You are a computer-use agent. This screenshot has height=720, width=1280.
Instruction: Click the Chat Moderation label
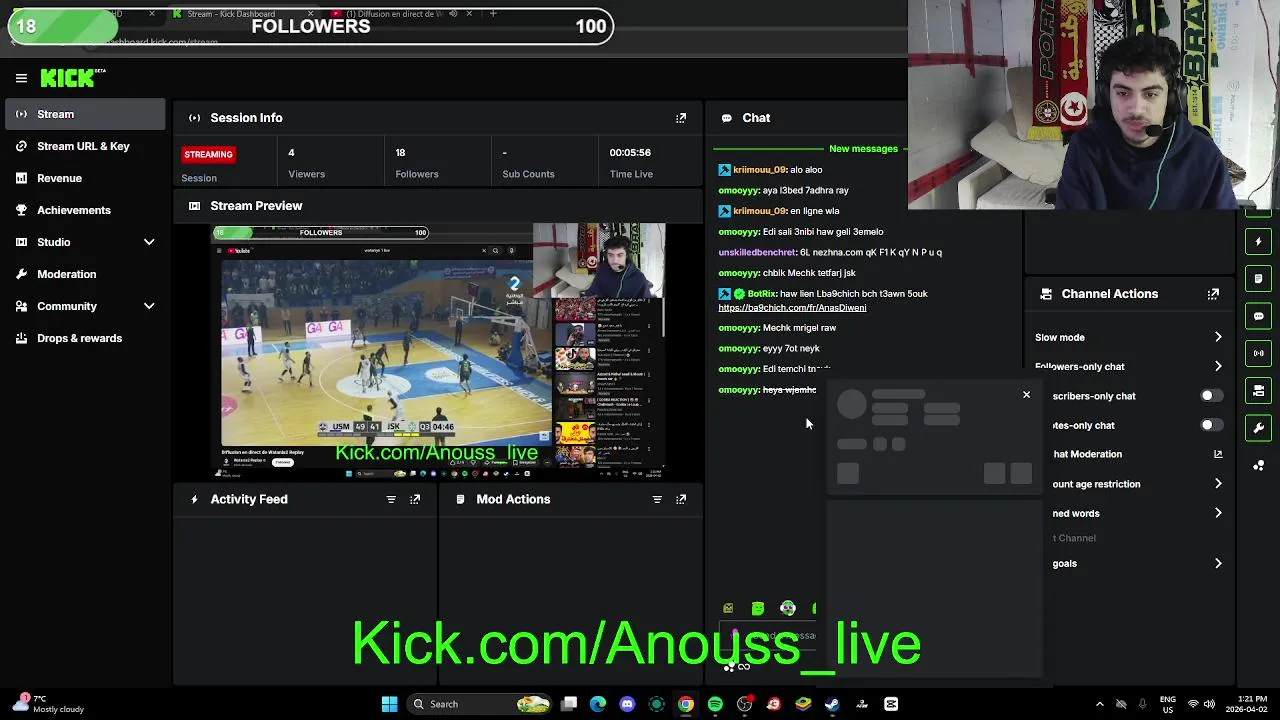point(1087,454)
